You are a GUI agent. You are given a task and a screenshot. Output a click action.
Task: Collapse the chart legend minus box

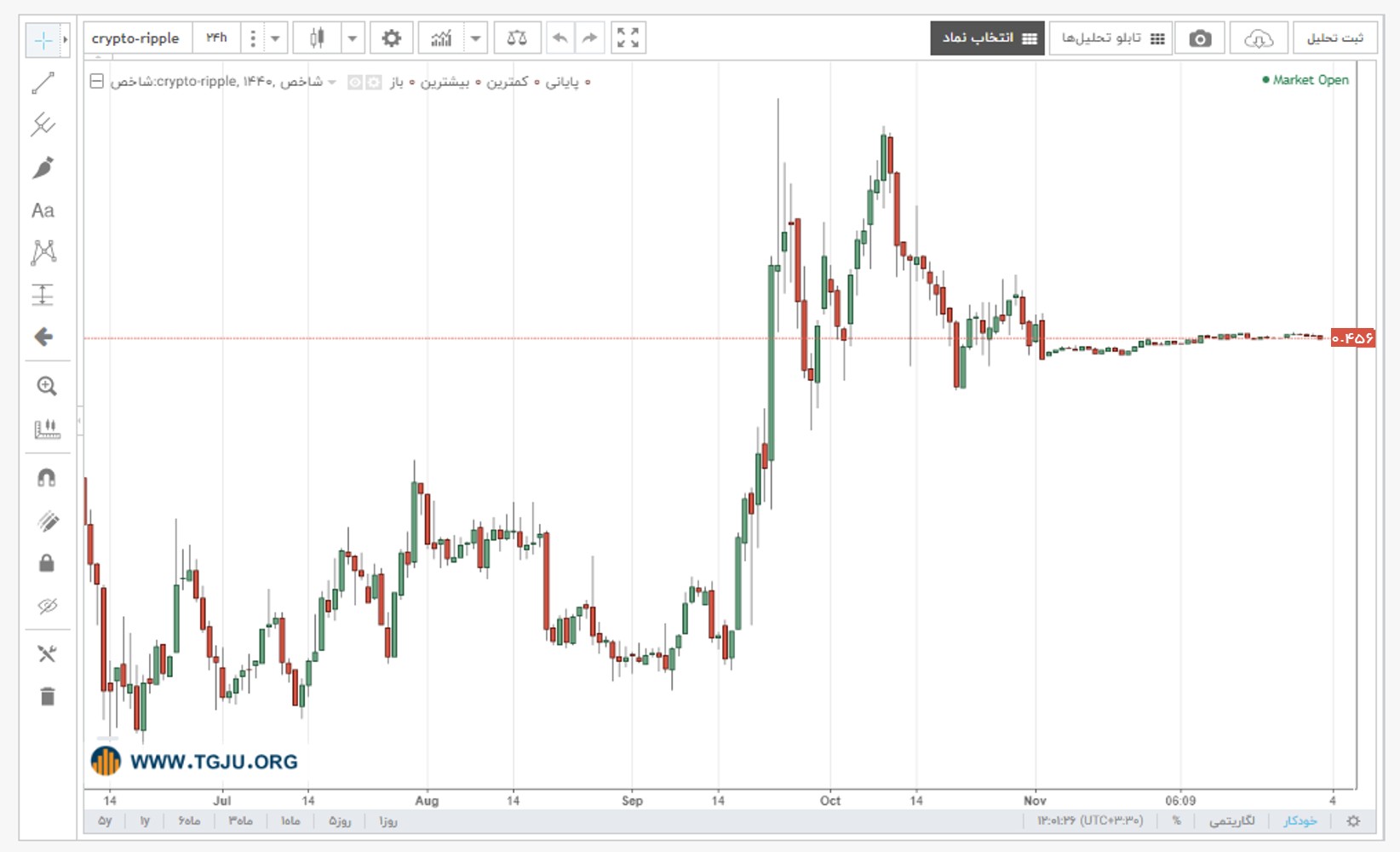(97, 81)
